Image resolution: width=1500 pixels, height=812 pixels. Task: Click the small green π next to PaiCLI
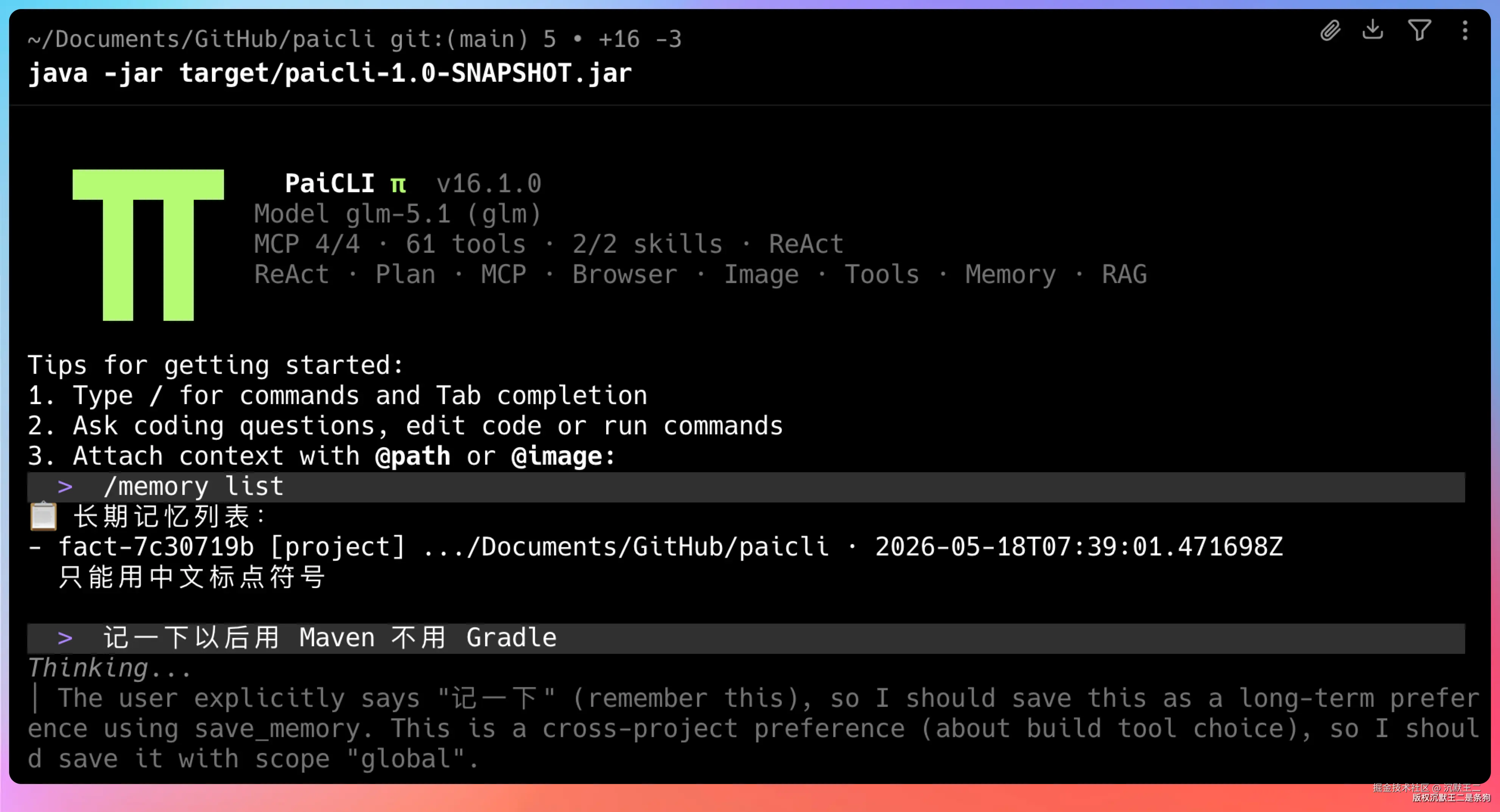(398, 185)
